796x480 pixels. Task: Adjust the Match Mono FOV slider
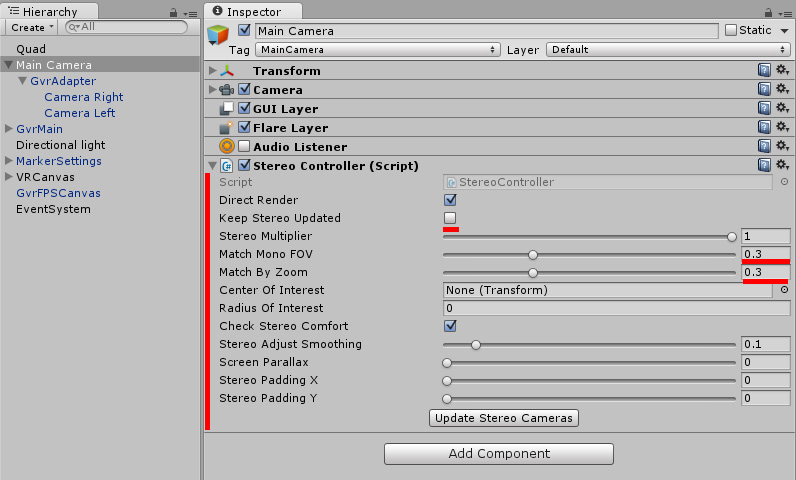click(x=589, y=255)
